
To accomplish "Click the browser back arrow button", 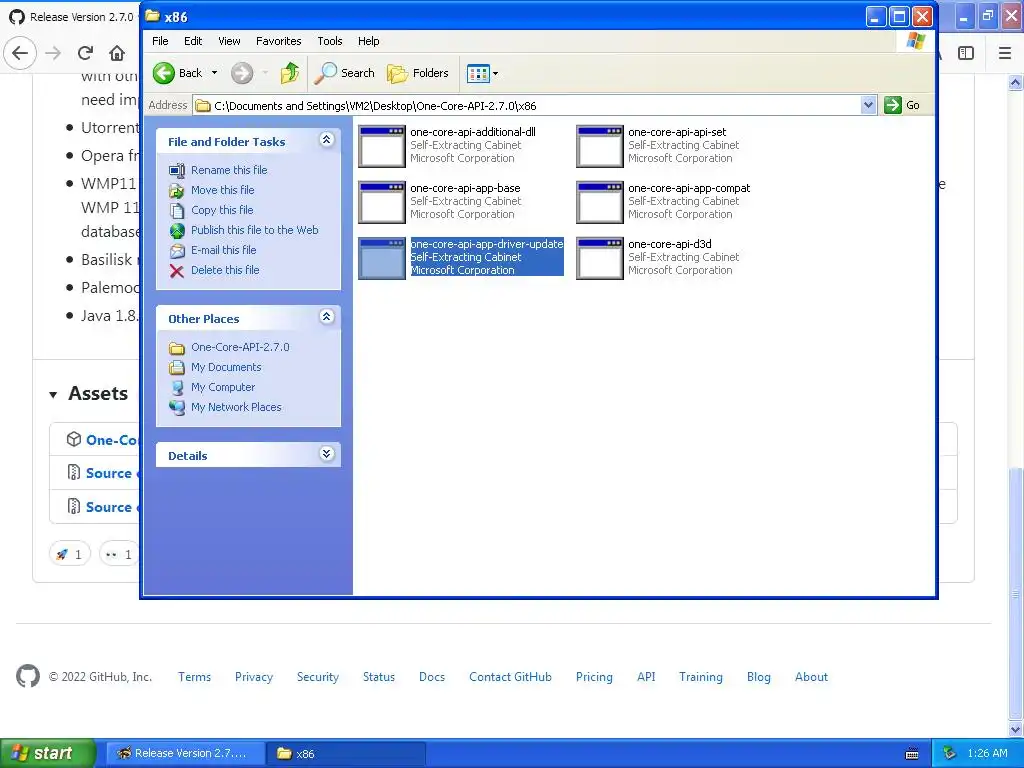I will pyautogui.click(x=20, y=53).
